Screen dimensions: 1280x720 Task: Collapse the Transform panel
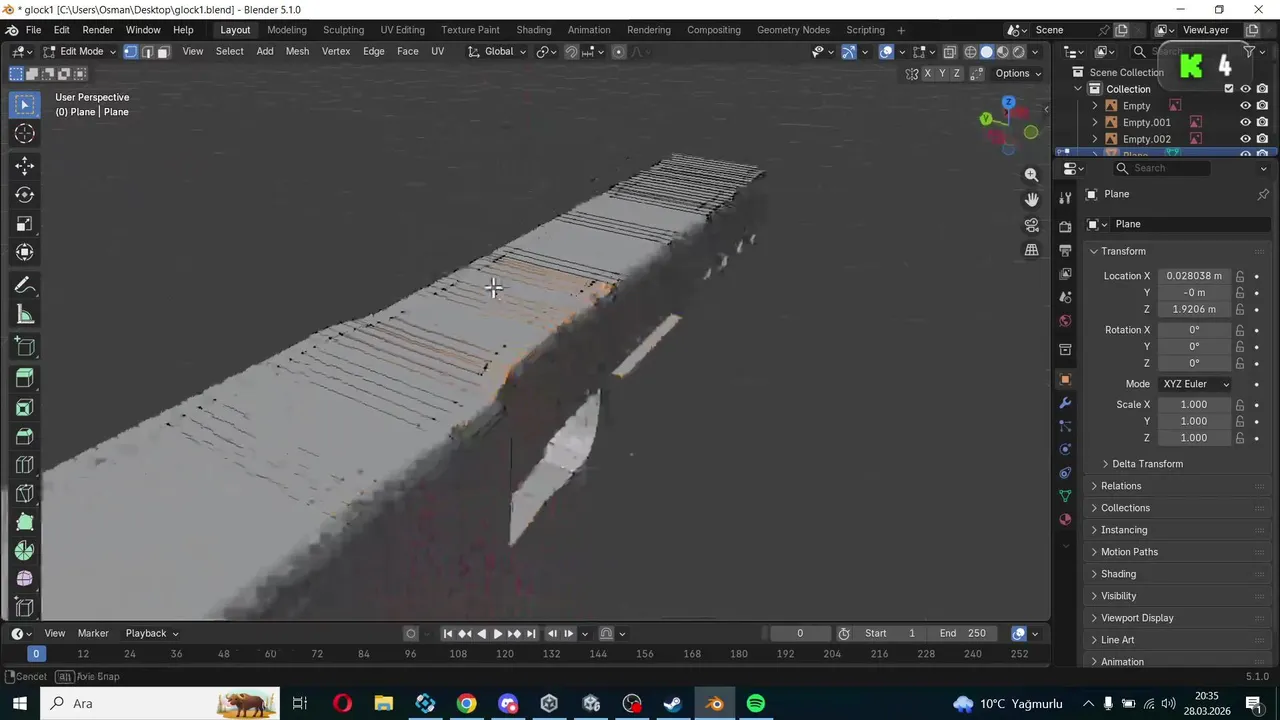[x=1124, y=251]
